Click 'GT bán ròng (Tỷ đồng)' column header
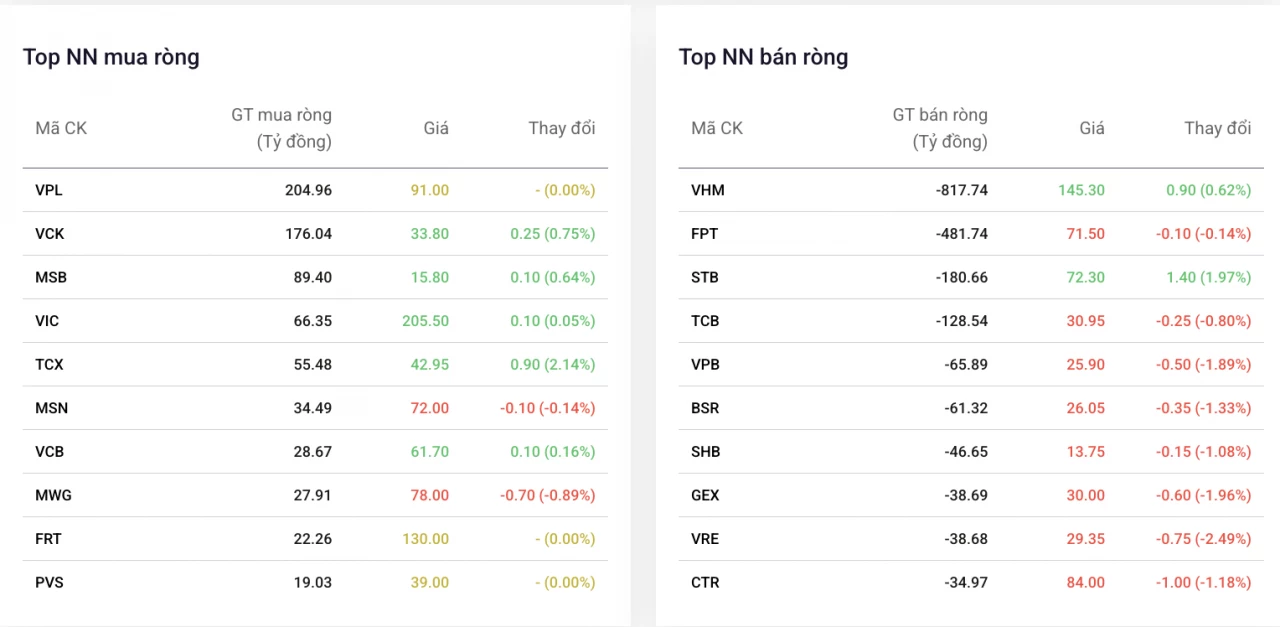The image size is (1280, 627). point(940,128)
